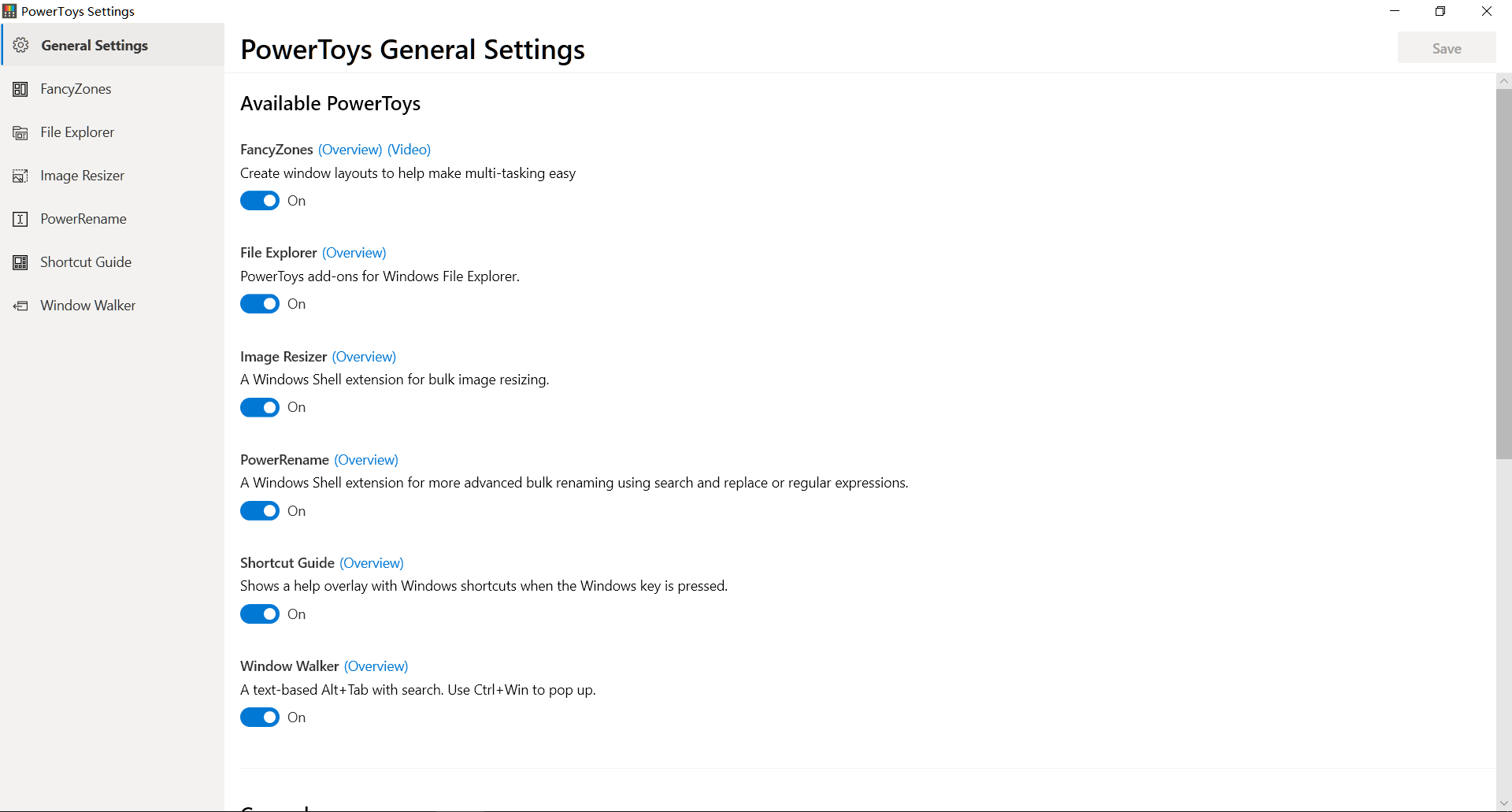Click the General Settings gear icon
Screen dimensions: 1512x812
pyautogui.click(x=21, y=45)
